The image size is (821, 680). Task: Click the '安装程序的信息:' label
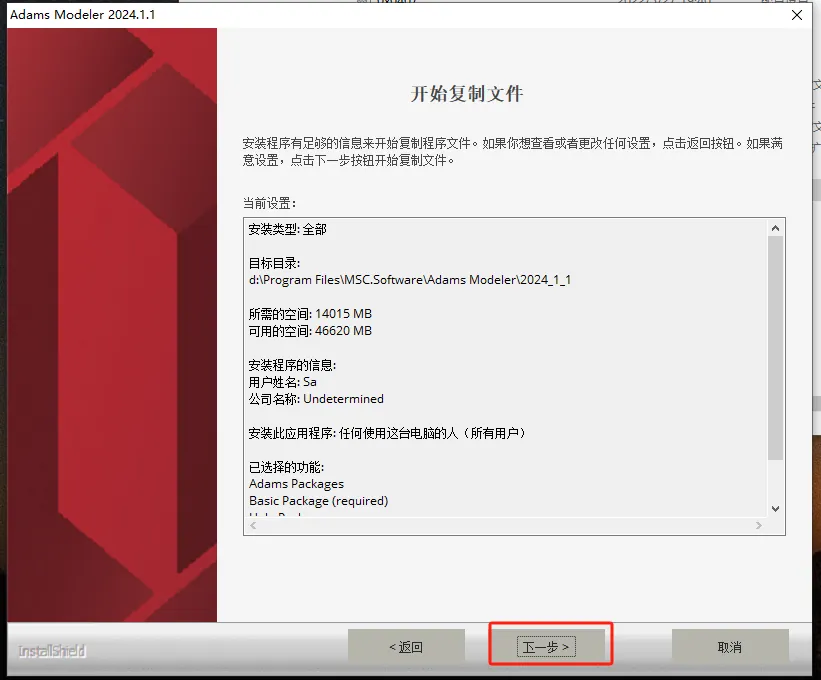click(292, 365)
